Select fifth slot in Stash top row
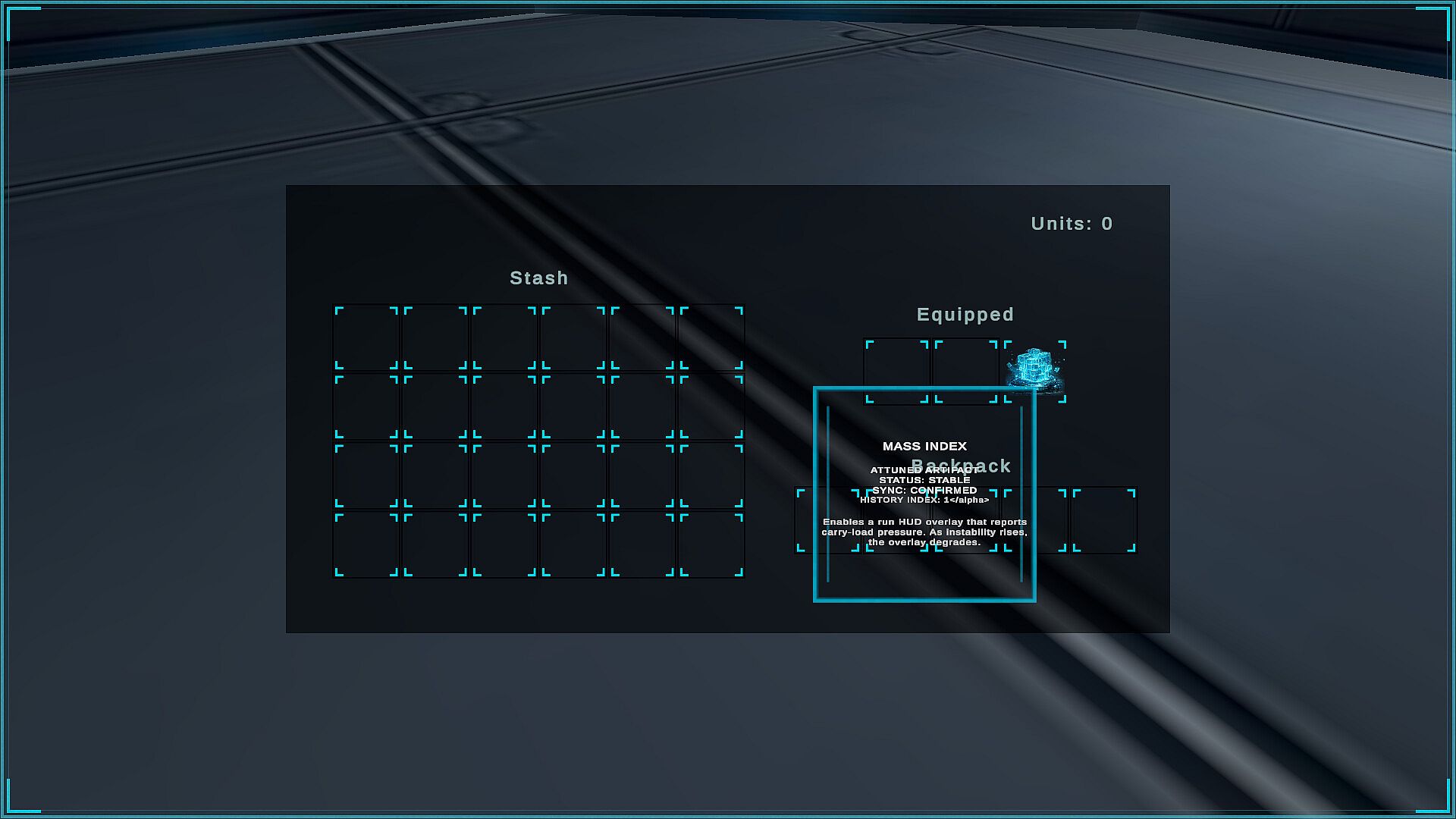Viewport: 1456px width, 819px height. click(642, 337)
